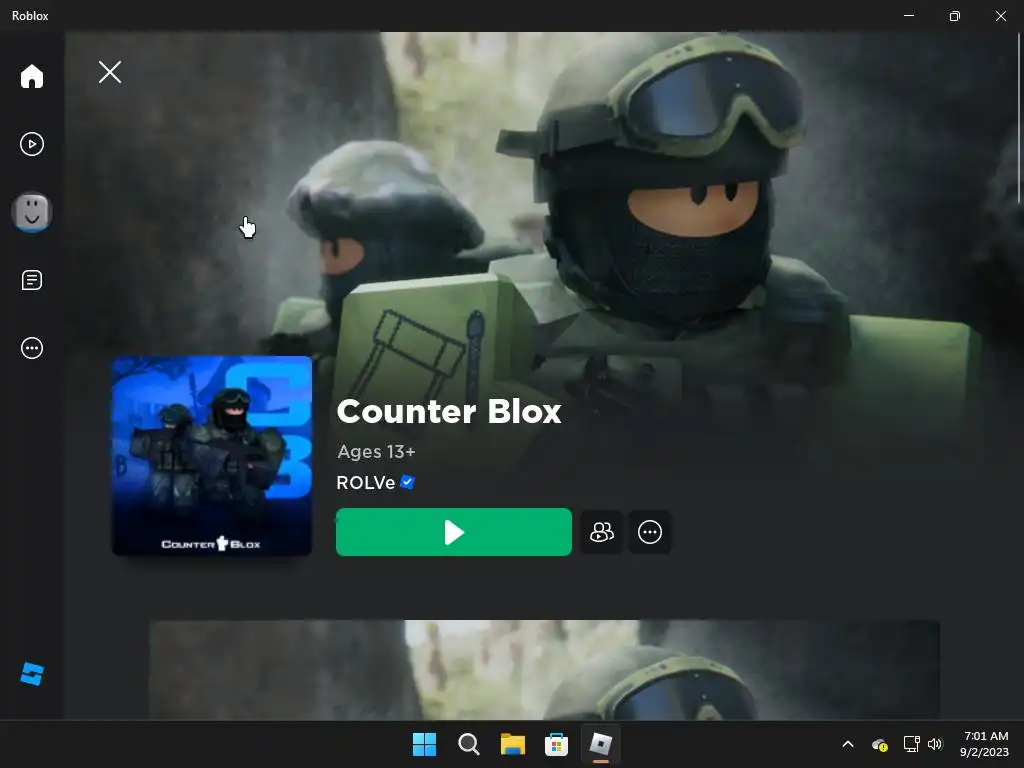The height and width of the screenshot is (768, 1024).
Task: Open Windows Search from the taskbar
Action: tap(469, 744)
